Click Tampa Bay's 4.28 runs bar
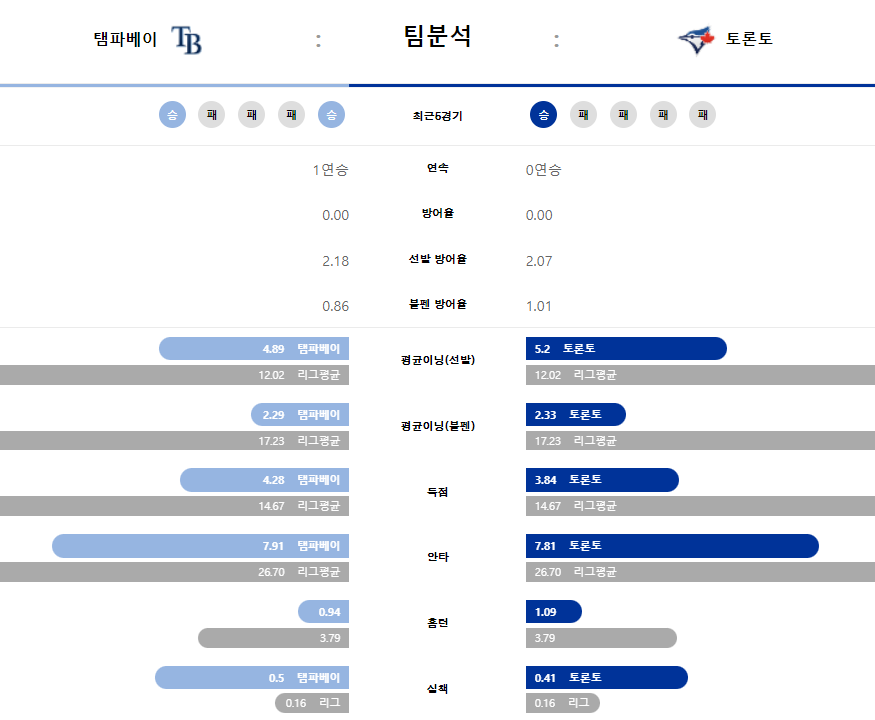The image size is (875, 720). [265, 480]
